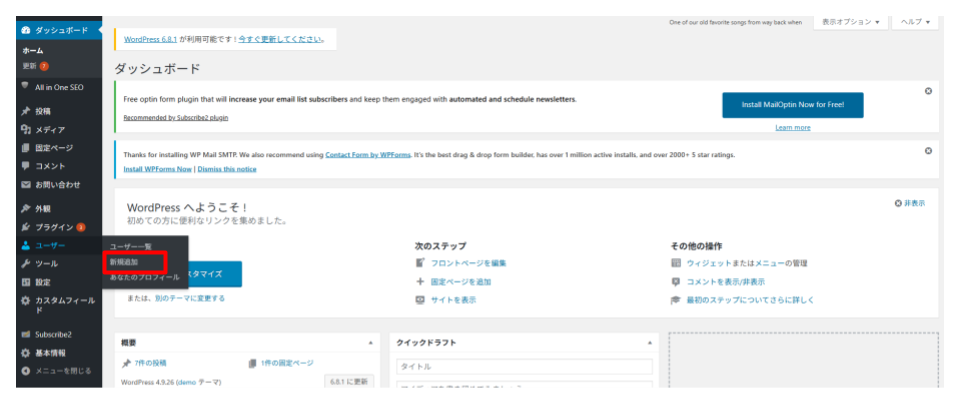The width and height of the screenshot is (960, 401).
Task: Click Install MailOptin Now for Free button
Action: pos(793,105)
